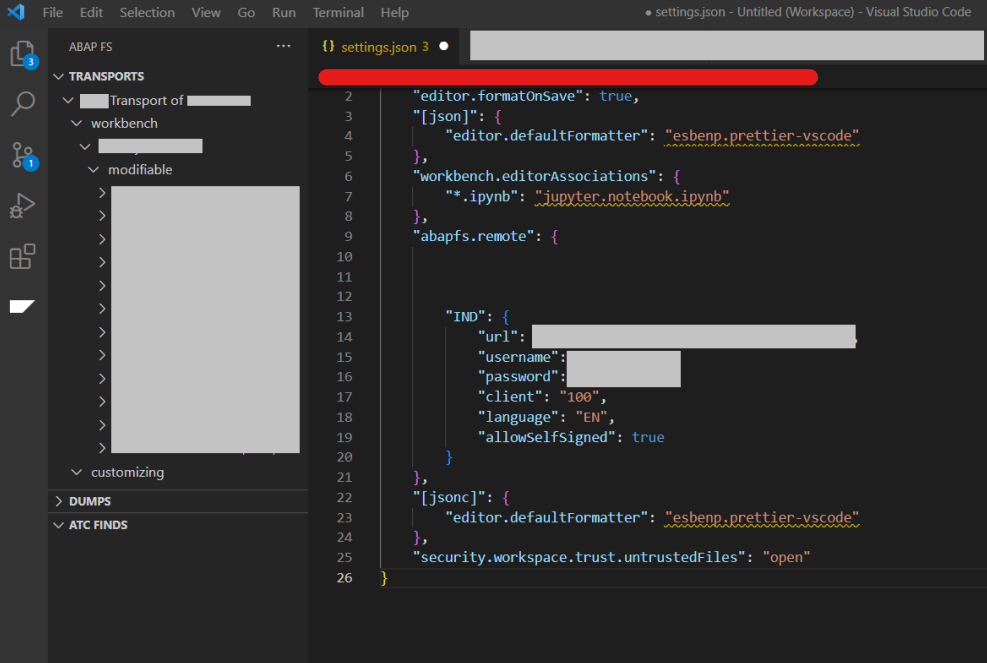Image resolution: width=987 pixels, height=663 pixels.
Task: Place cursor on allowSelfSigned true value
Action: [x=648, y=437]
